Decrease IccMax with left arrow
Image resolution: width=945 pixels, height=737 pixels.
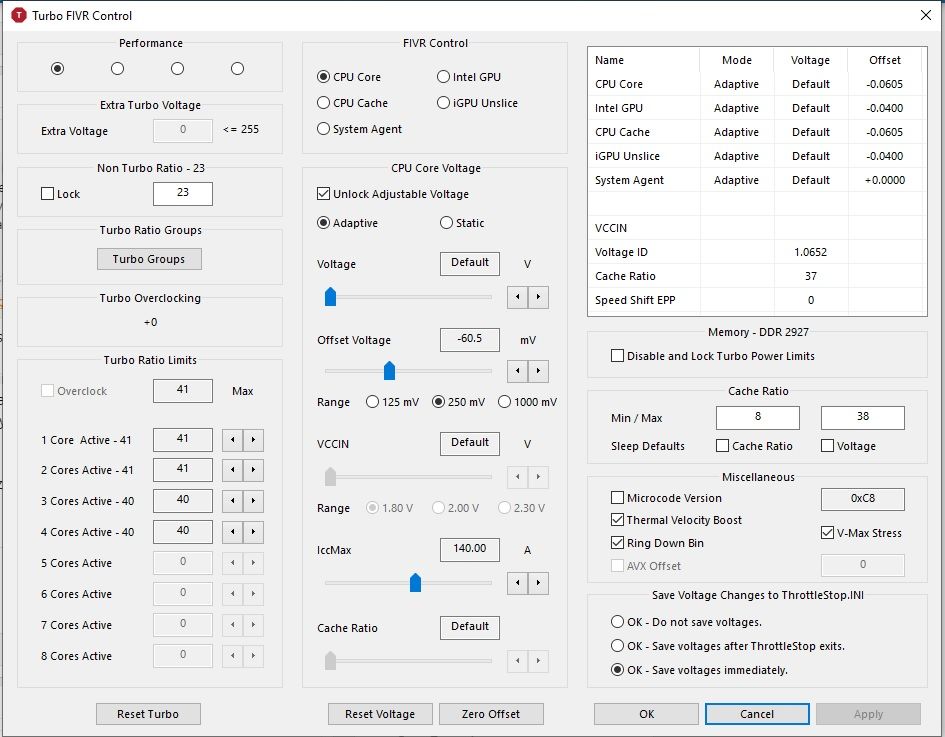pyautogui.click(x=518, y=583)
